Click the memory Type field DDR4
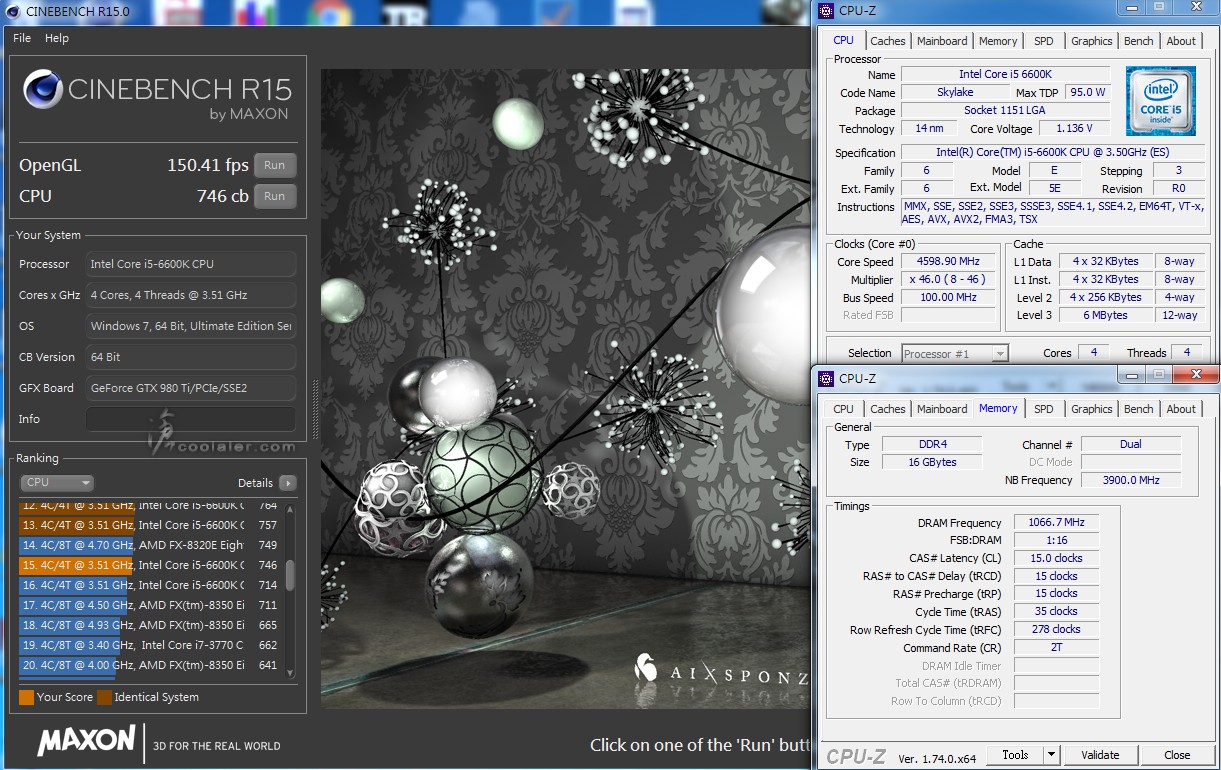 click(x=932, y=444)
